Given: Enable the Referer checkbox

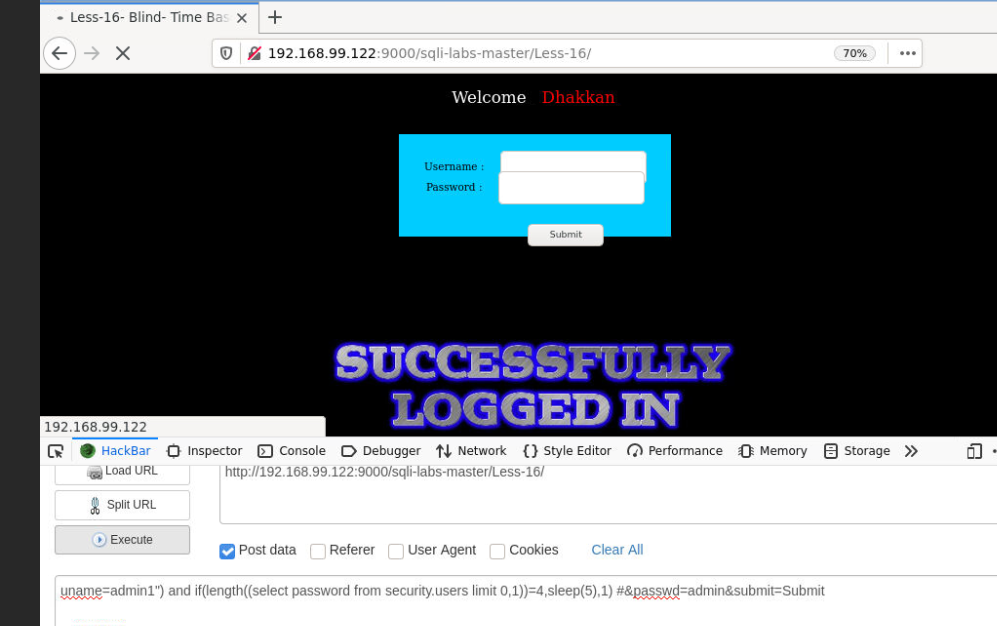Looking at the screenshot, I should click(318, 551).
